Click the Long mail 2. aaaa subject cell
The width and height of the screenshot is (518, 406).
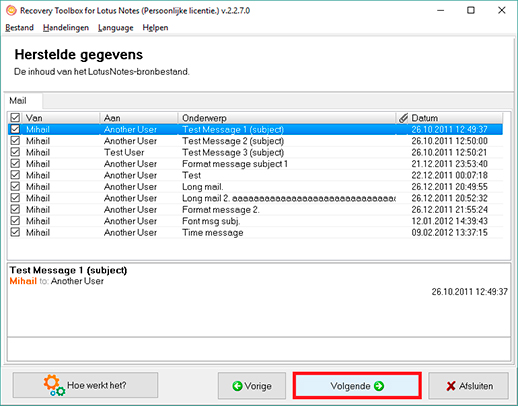pos(289,198)
